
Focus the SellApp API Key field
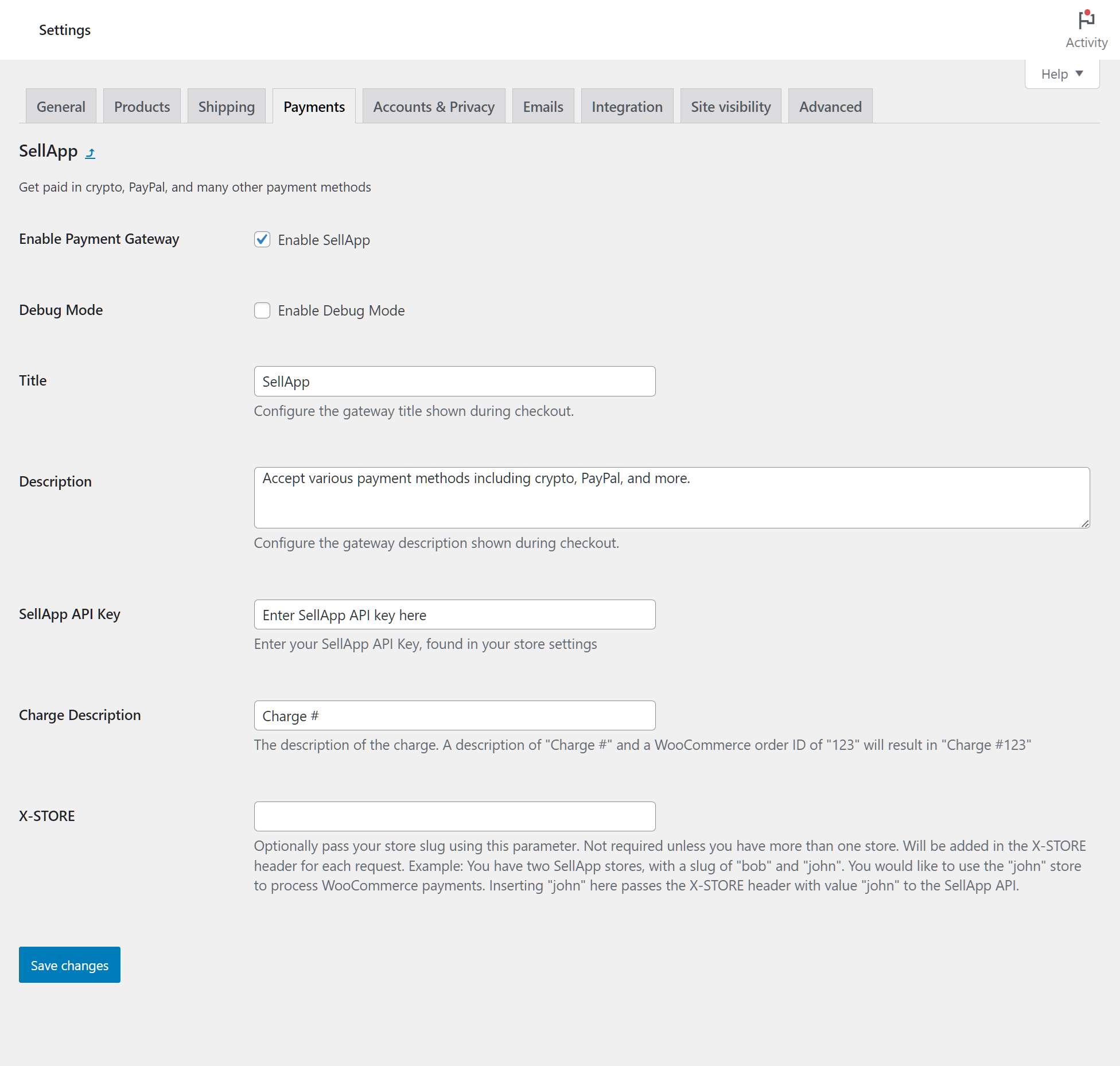pos(454,614)
